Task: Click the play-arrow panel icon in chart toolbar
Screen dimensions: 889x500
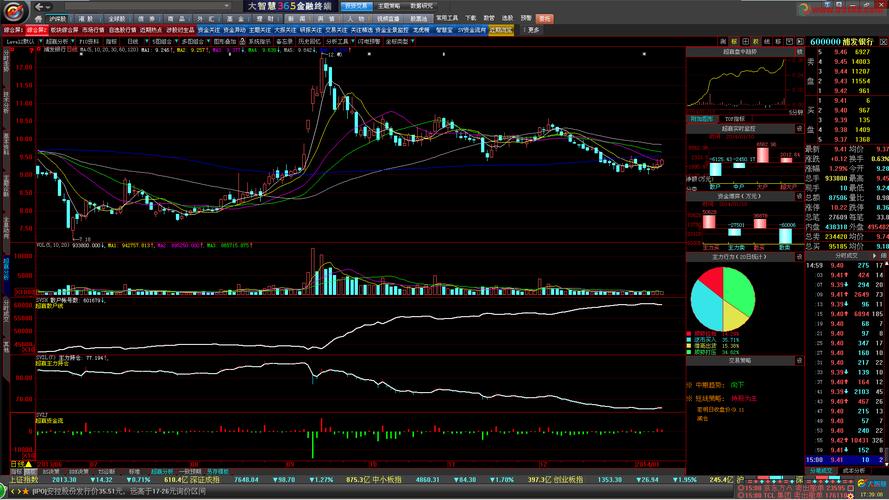Action: click(799, 41)
